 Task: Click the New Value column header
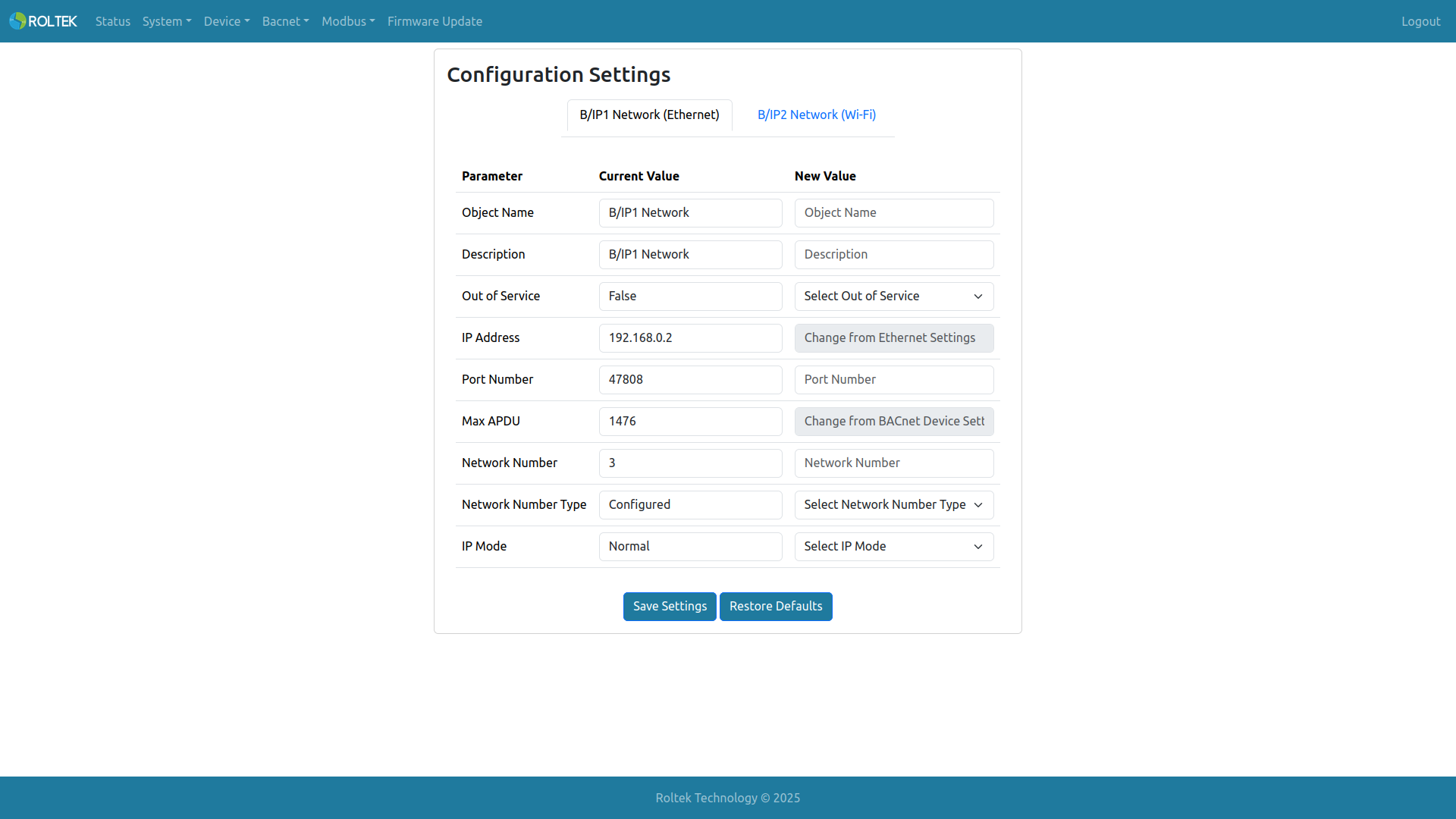coord(825,176)
